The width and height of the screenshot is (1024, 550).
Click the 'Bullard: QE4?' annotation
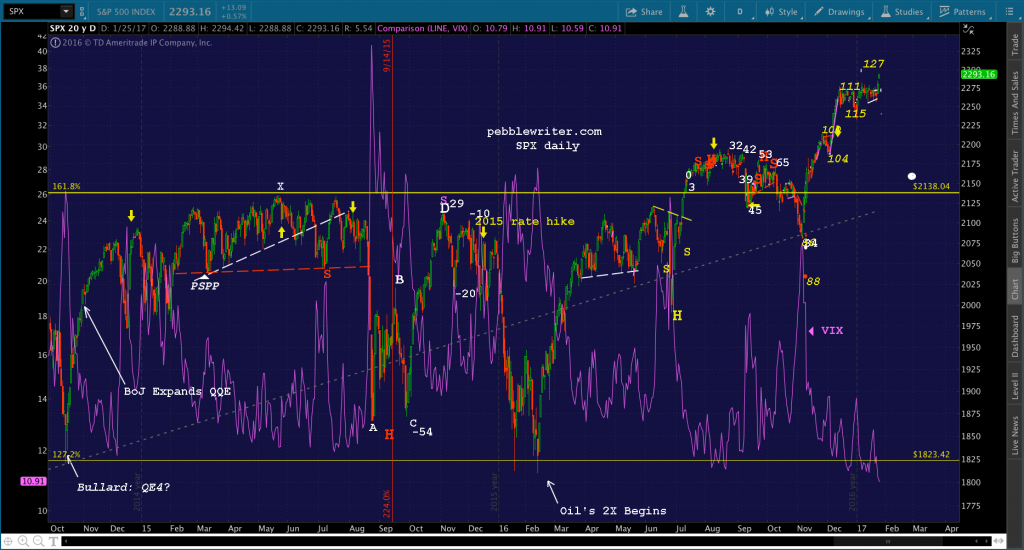coord(123,487)
